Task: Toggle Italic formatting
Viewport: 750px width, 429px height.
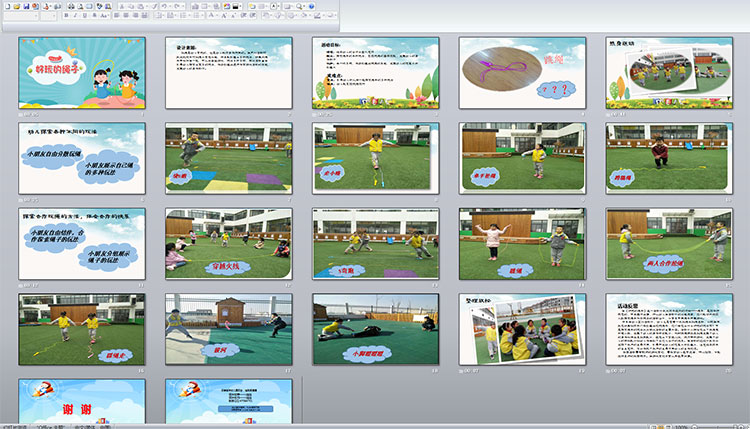Action: pos(75,15)
